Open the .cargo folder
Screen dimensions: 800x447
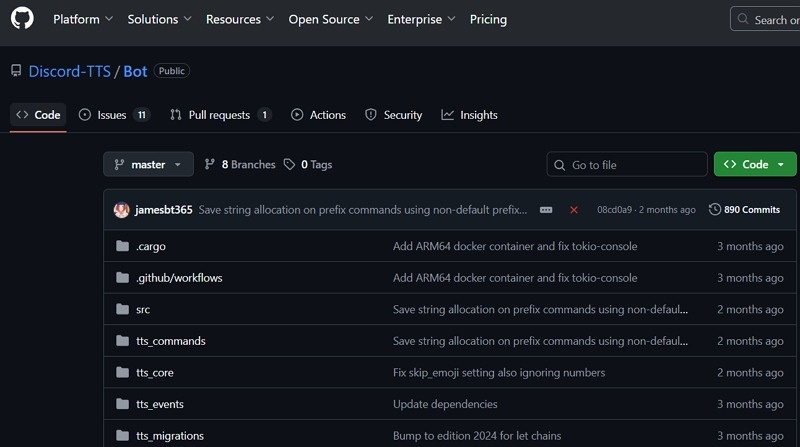pos(151,246)
